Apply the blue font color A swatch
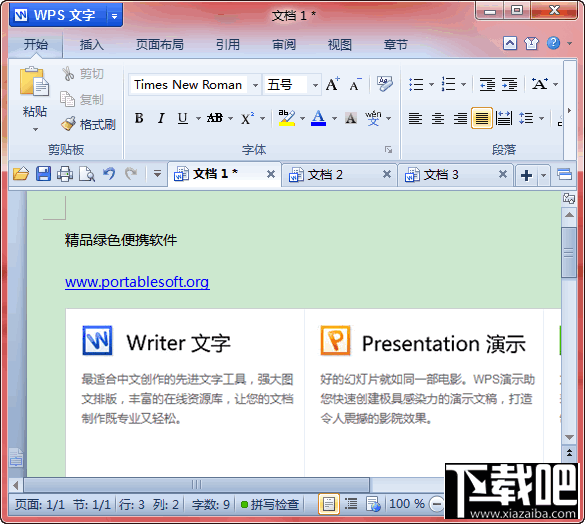The image size is (585, 524). pyautogui.click(x=319, y=118)
